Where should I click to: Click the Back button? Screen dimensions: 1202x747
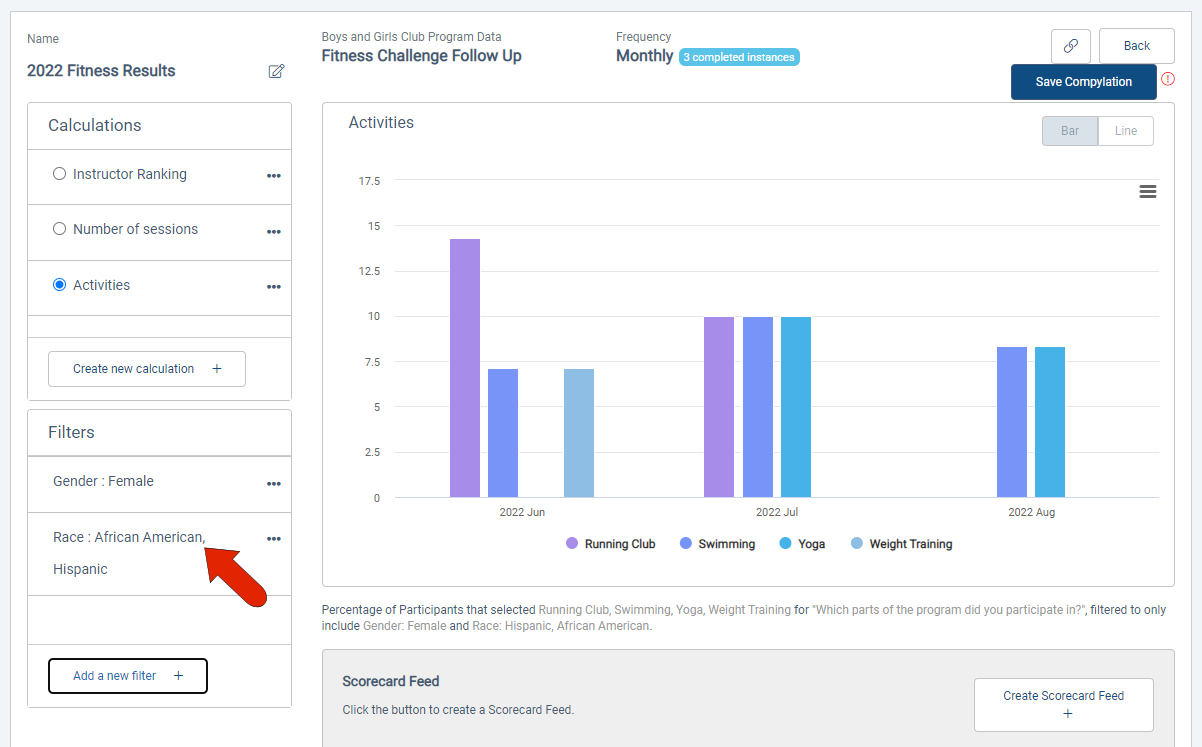click(1137, 46)
